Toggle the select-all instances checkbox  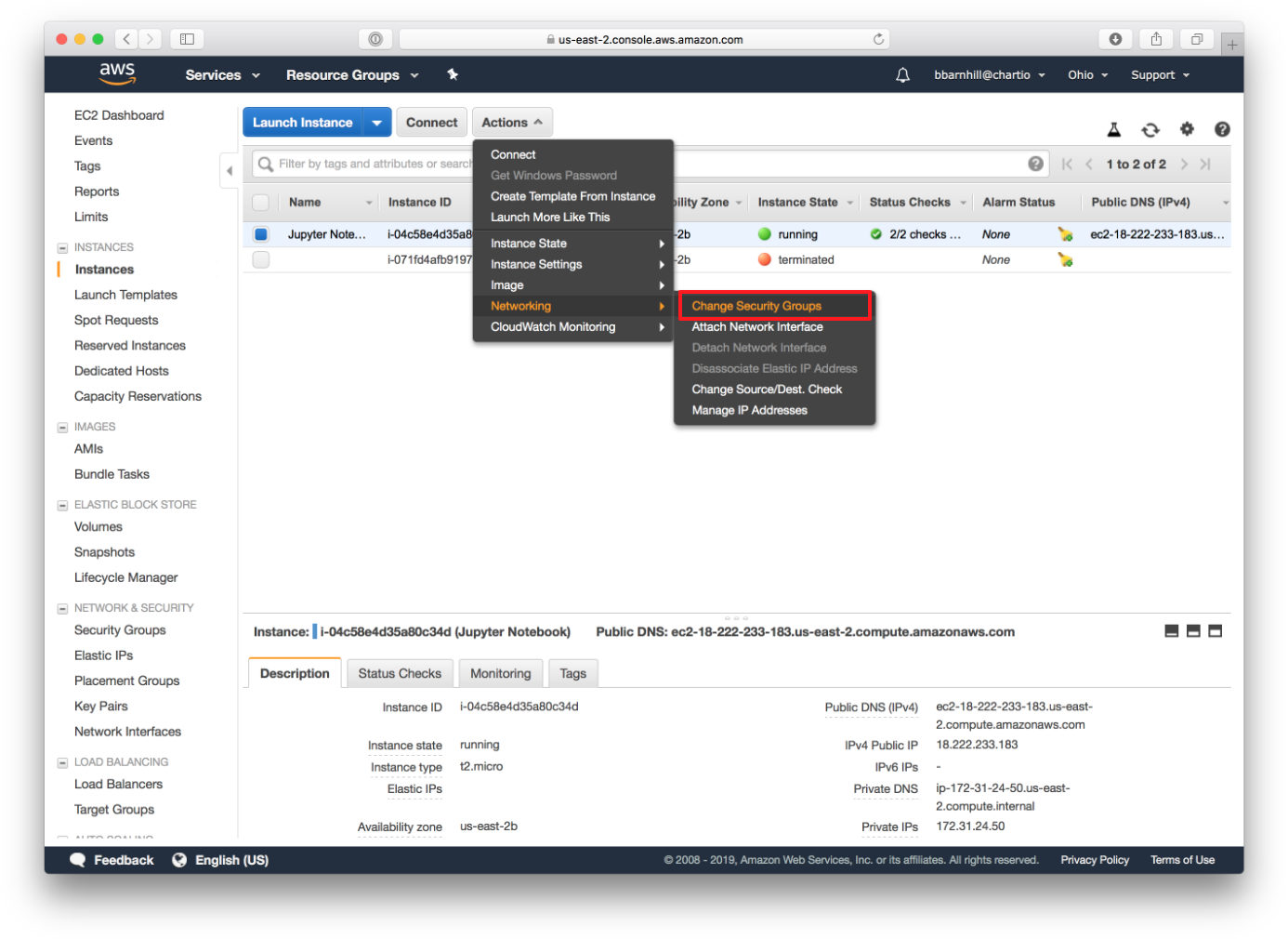pyautogui.click(x=260, y=203)
